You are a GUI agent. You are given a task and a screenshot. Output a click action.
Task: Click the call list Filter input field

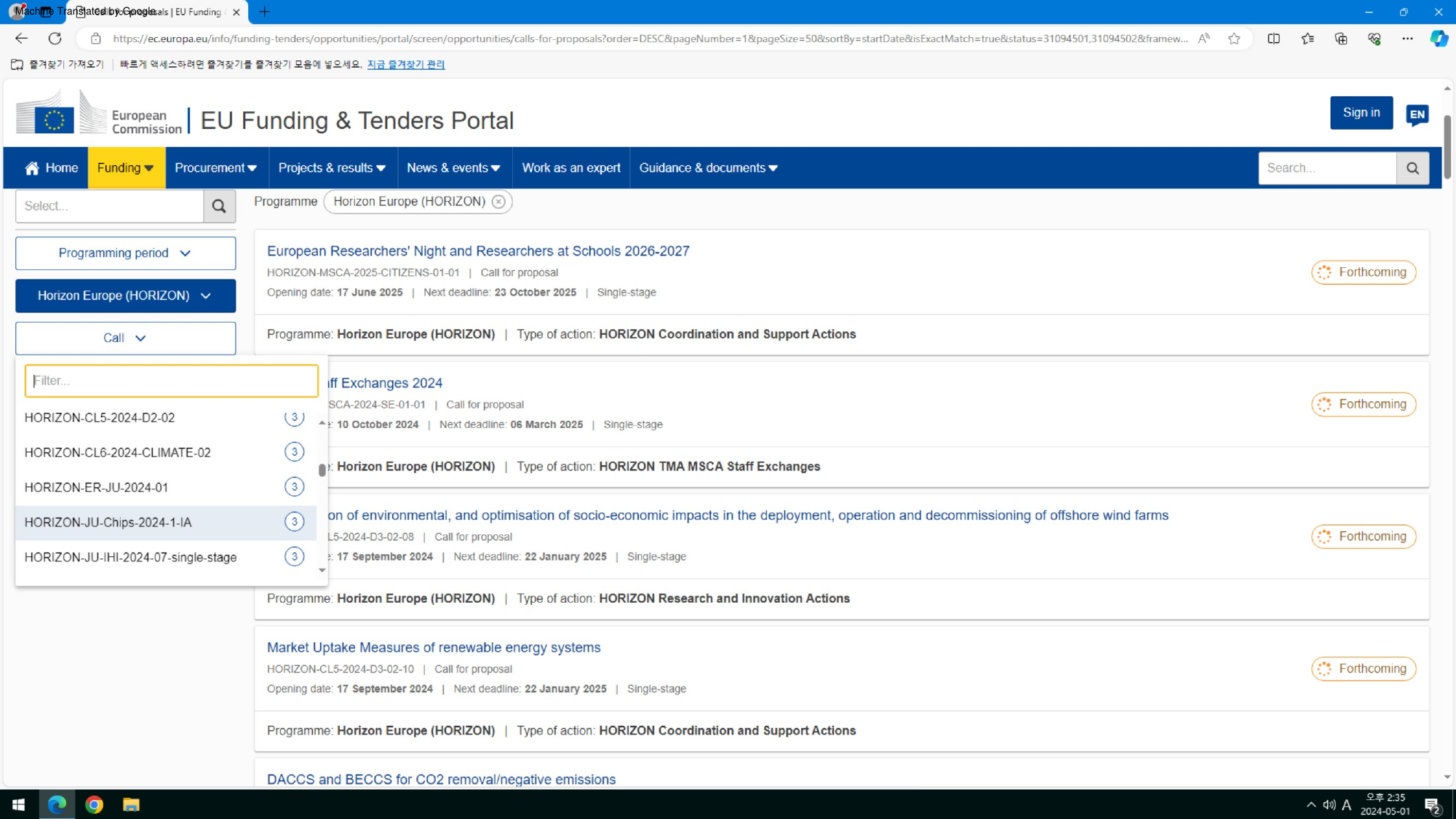[172, 381]
